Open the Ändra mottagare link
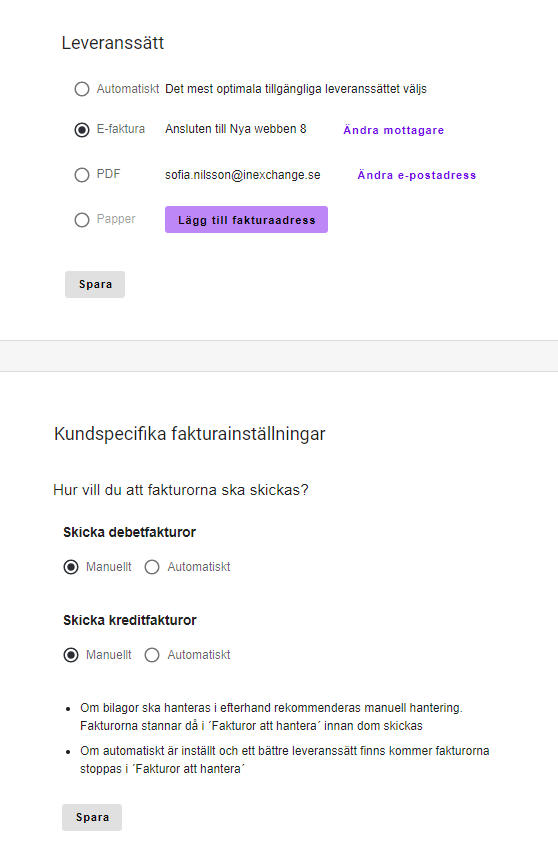The image size is (558, 855). pos(393,130)
